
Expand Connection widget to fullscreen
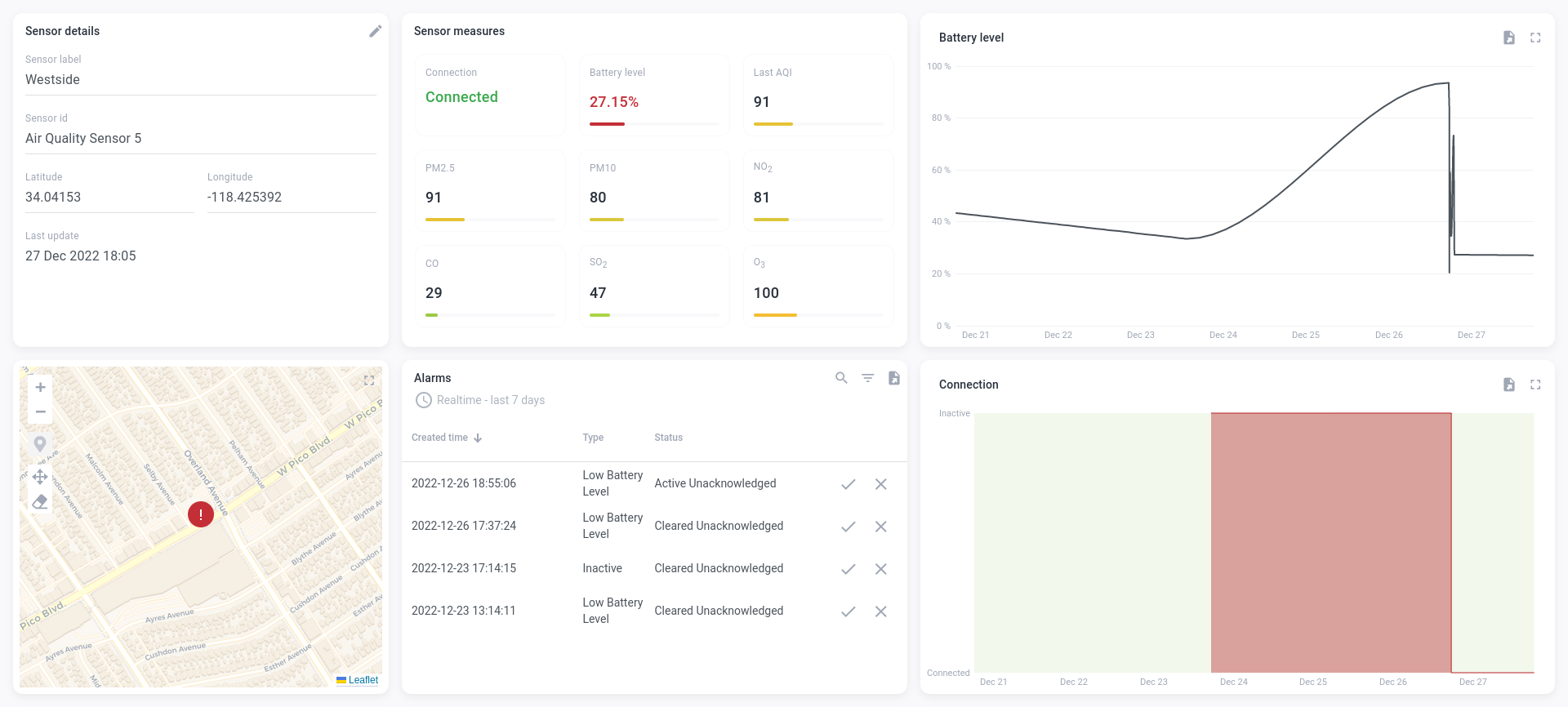pos(1535,385)
